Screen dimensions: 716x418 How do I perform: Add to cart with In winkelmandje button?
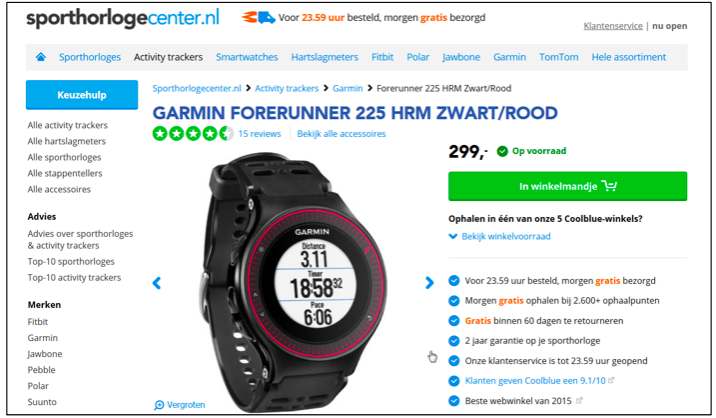tap(568, 186)
